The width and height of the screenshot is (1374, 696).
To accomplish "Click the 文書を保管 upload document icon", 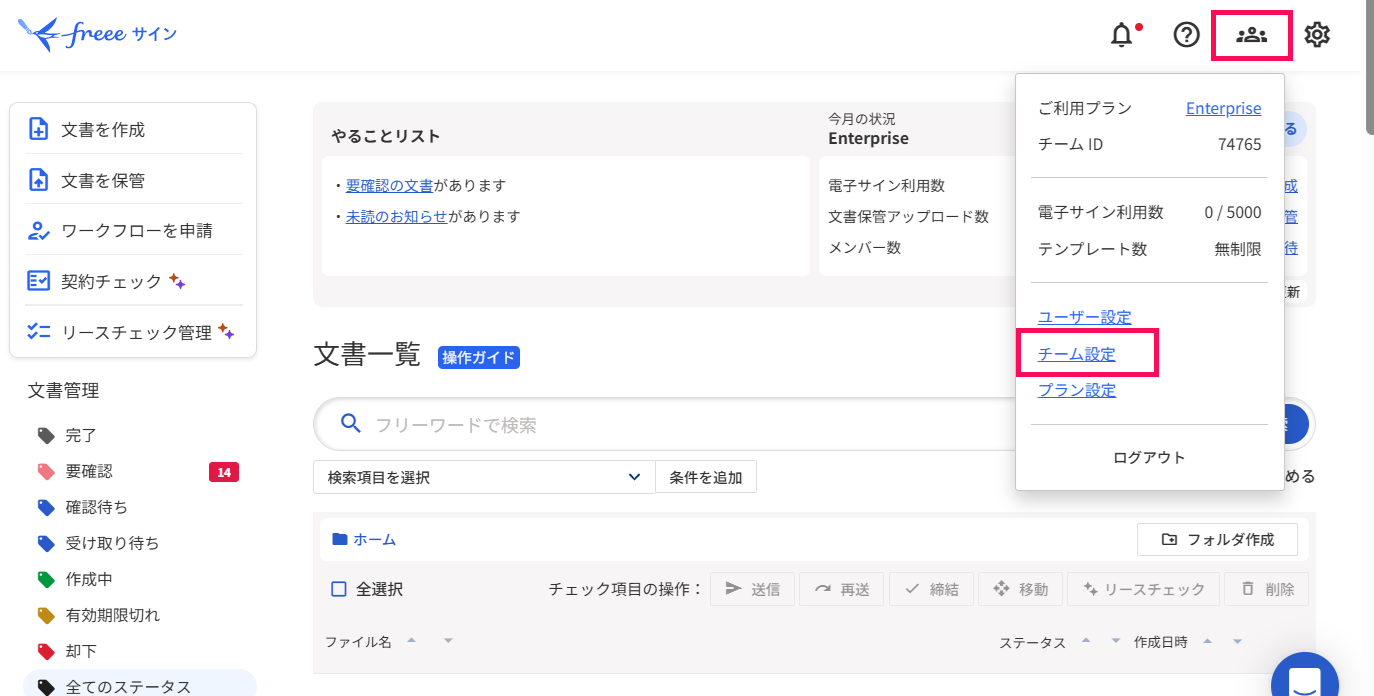I will [38, 180].
